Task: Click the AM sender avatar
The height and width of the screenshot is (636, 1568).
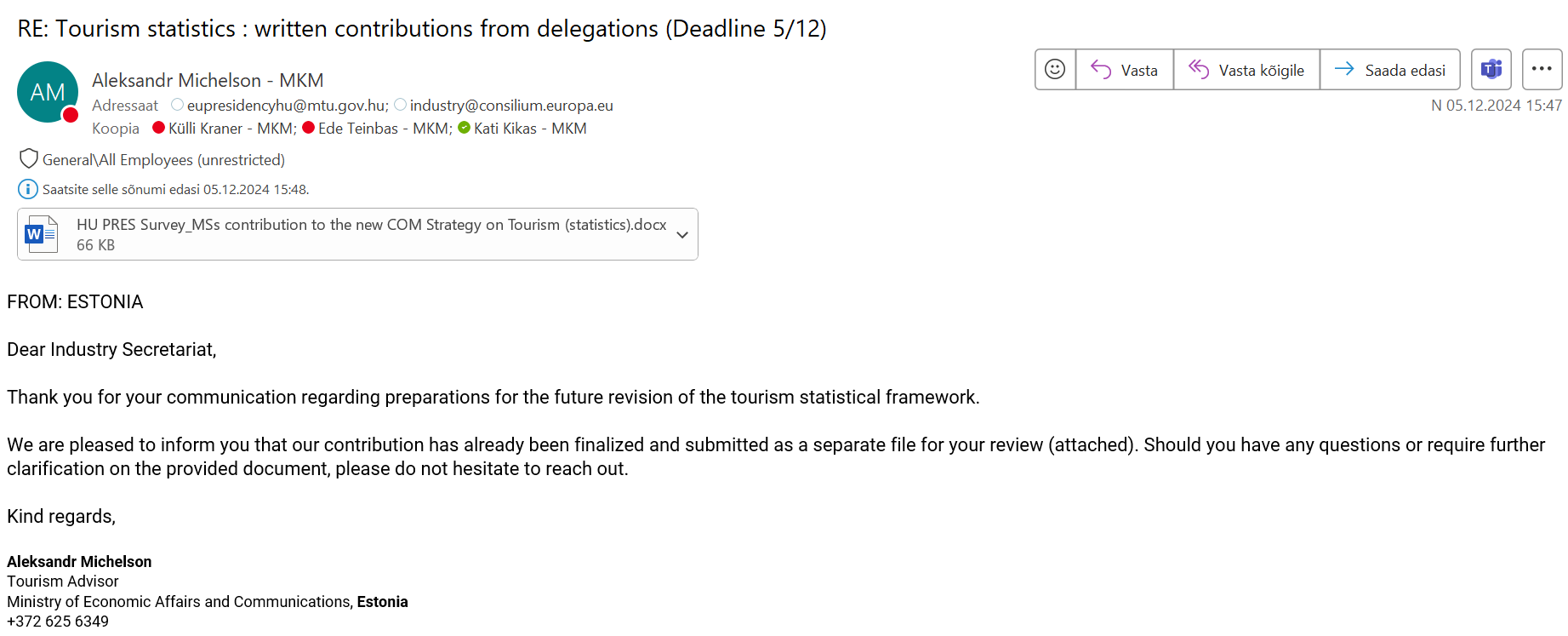Action: pos(48,92)
